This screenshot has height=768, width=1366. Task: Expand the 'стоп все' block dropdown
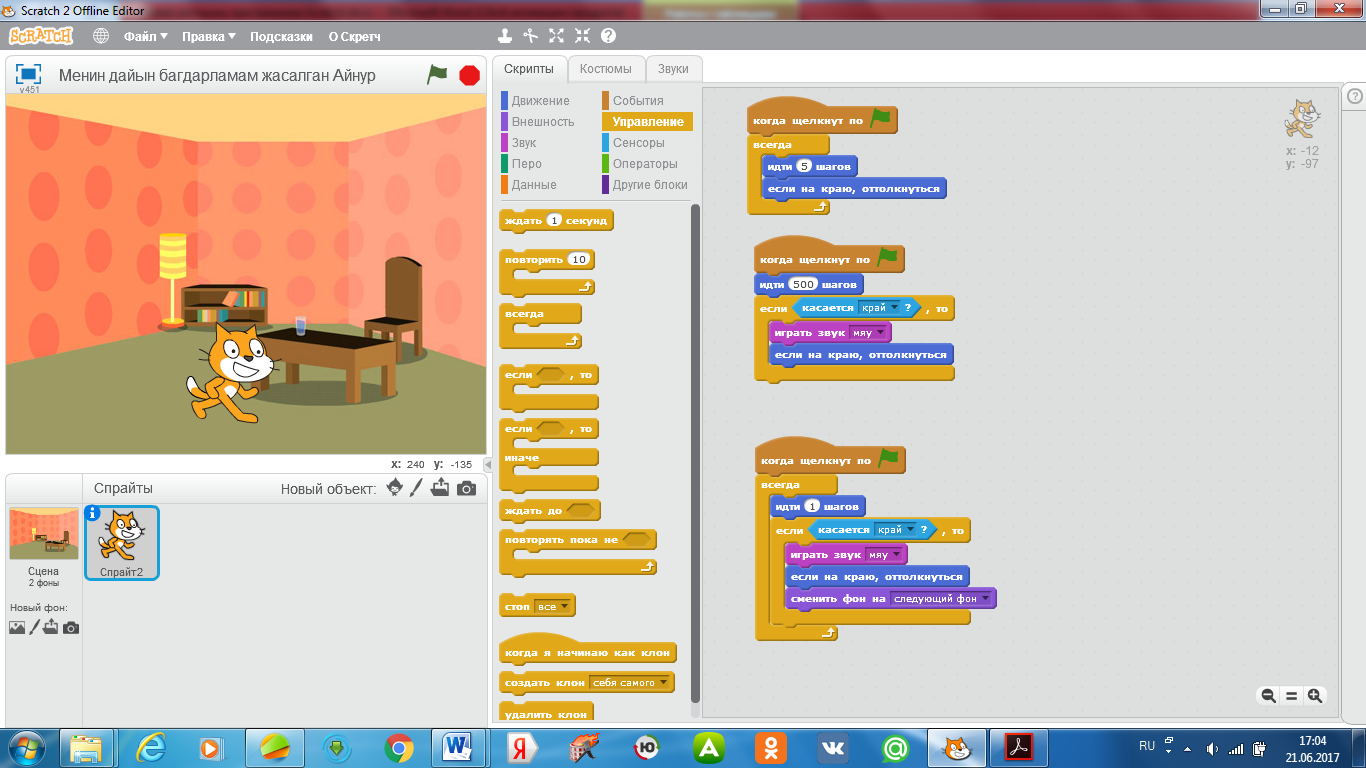point(552,606)
